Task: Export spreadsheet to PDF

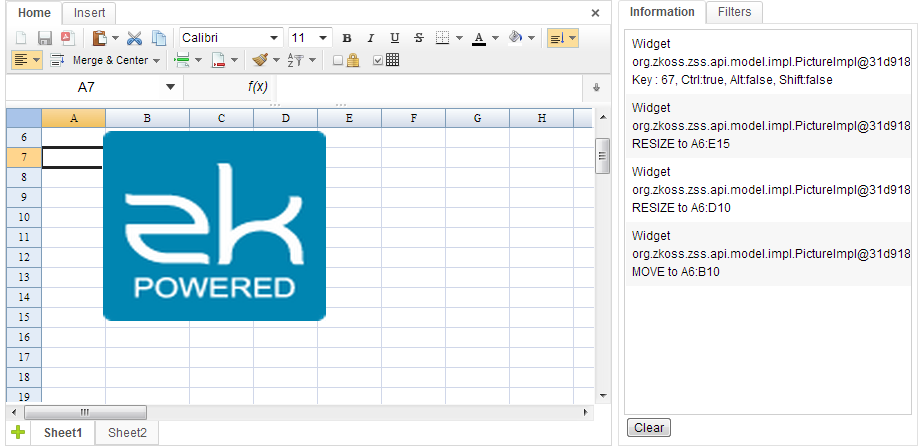Action: (67, 38)
